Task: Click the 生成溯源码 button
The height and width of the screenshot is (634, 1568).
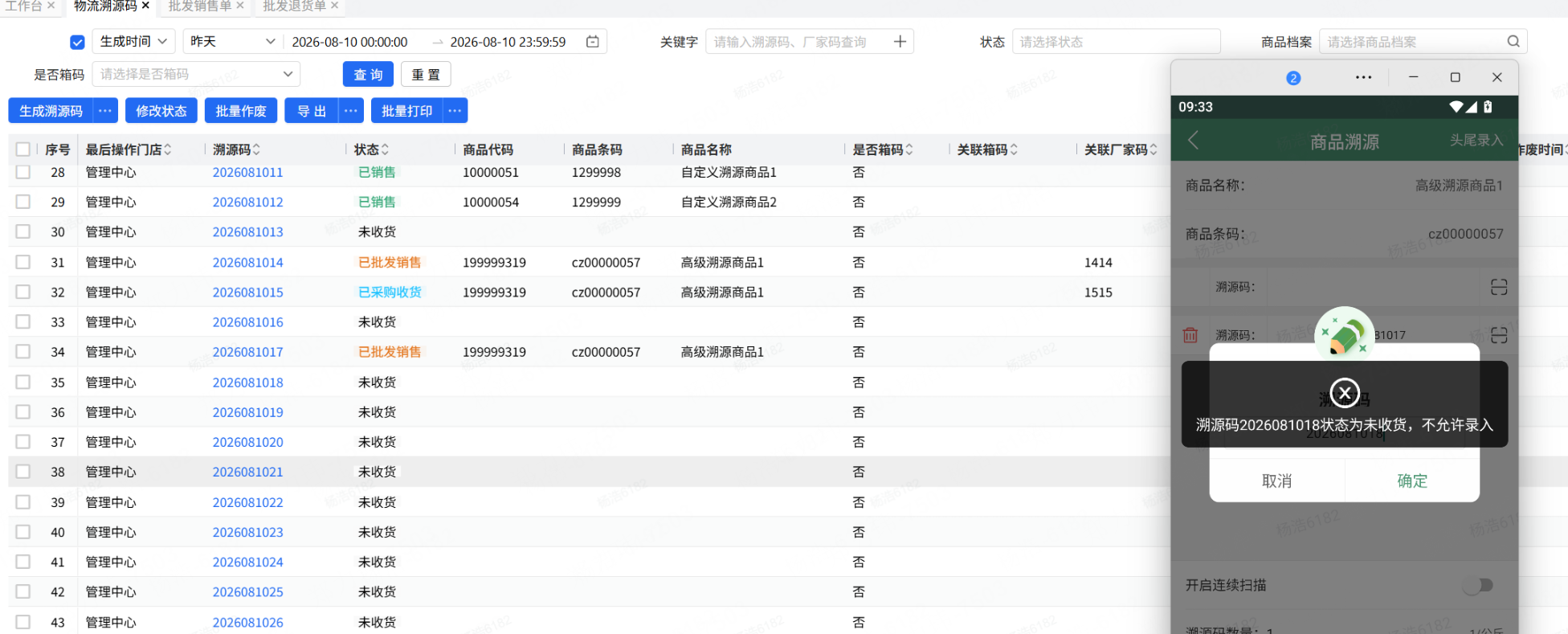Action: 51,111
